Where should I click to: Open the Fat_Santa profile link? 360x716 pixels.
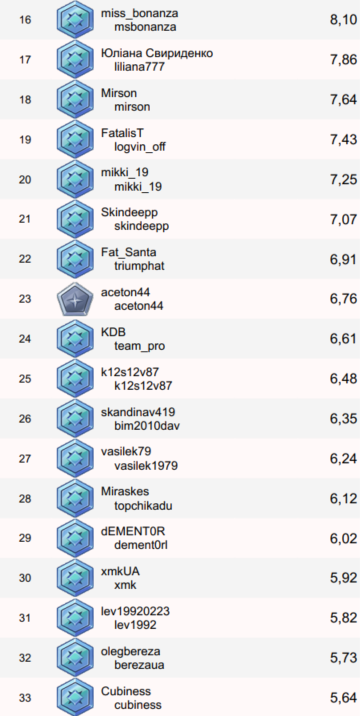128,252
